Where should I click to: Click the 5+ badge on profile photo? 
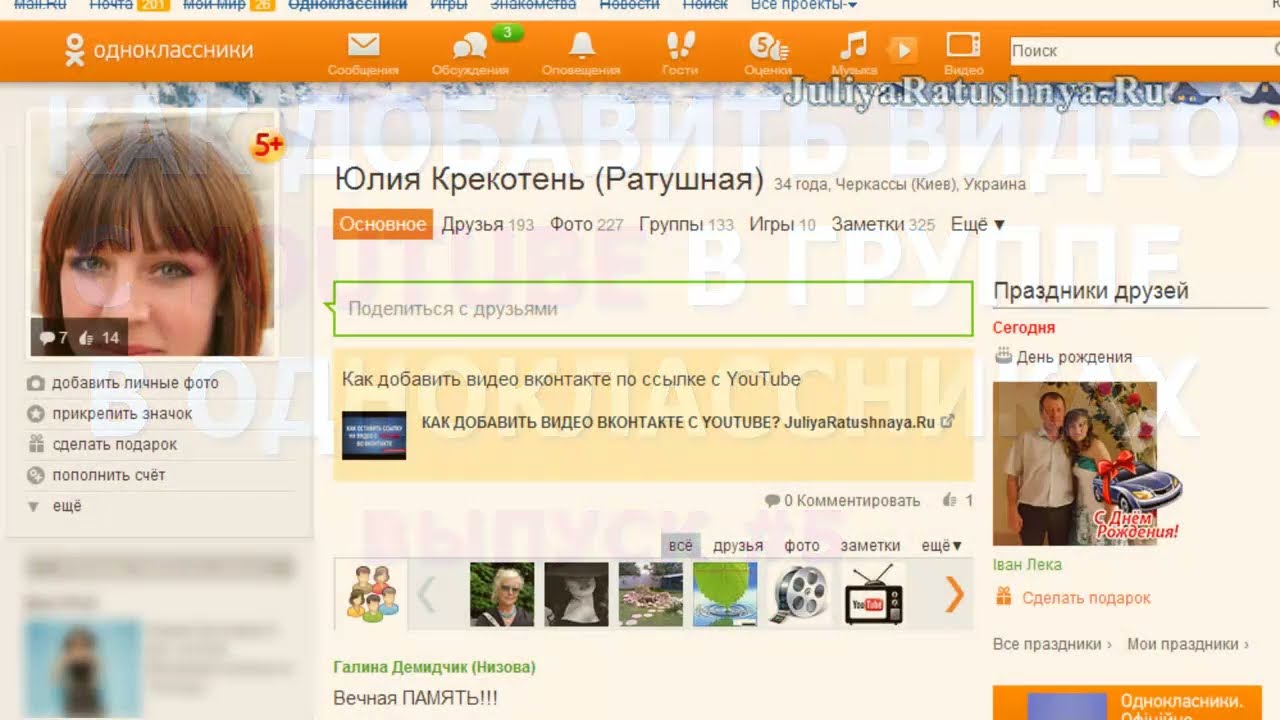click(x=268, y=146)
